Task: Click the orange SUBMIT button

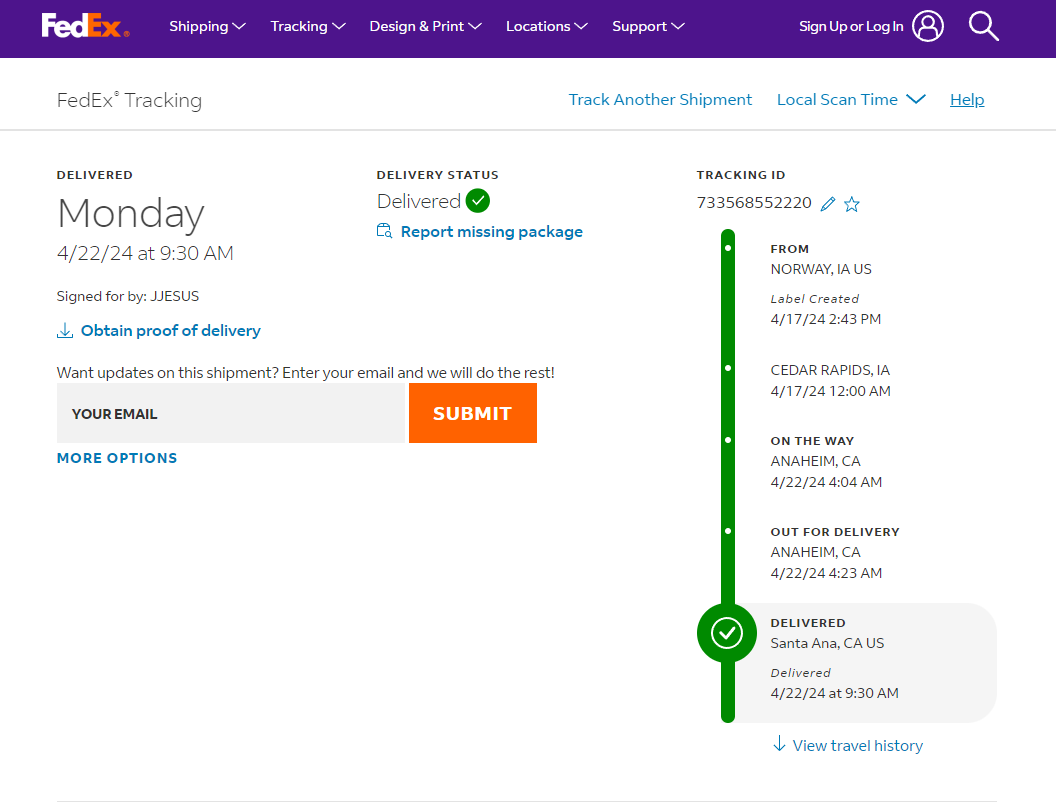Action: tap(473, 413)
